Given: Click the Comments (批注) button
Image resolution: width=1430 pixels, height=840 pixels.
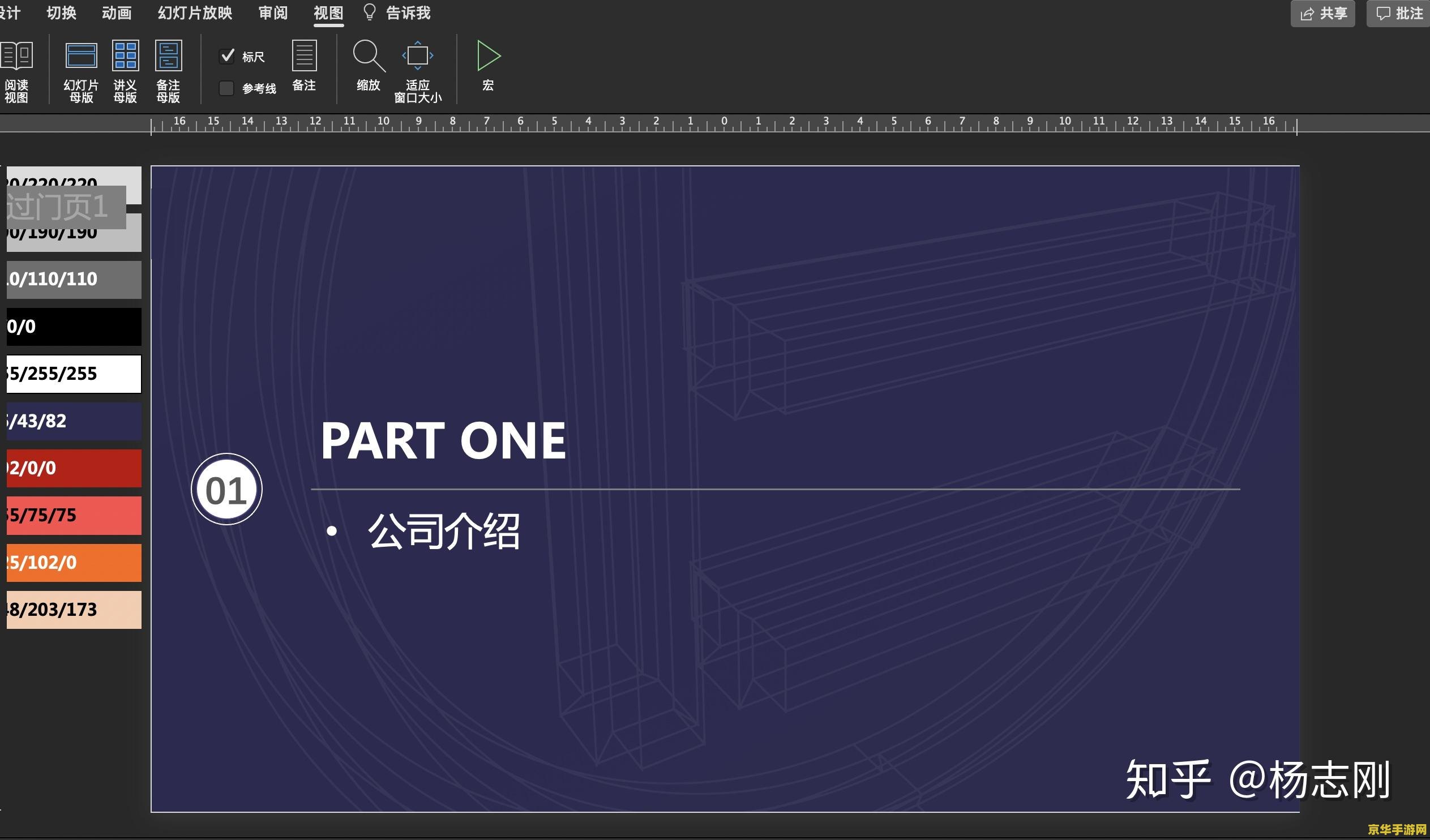Looking at the screenshot, I should click(1398, 14).
